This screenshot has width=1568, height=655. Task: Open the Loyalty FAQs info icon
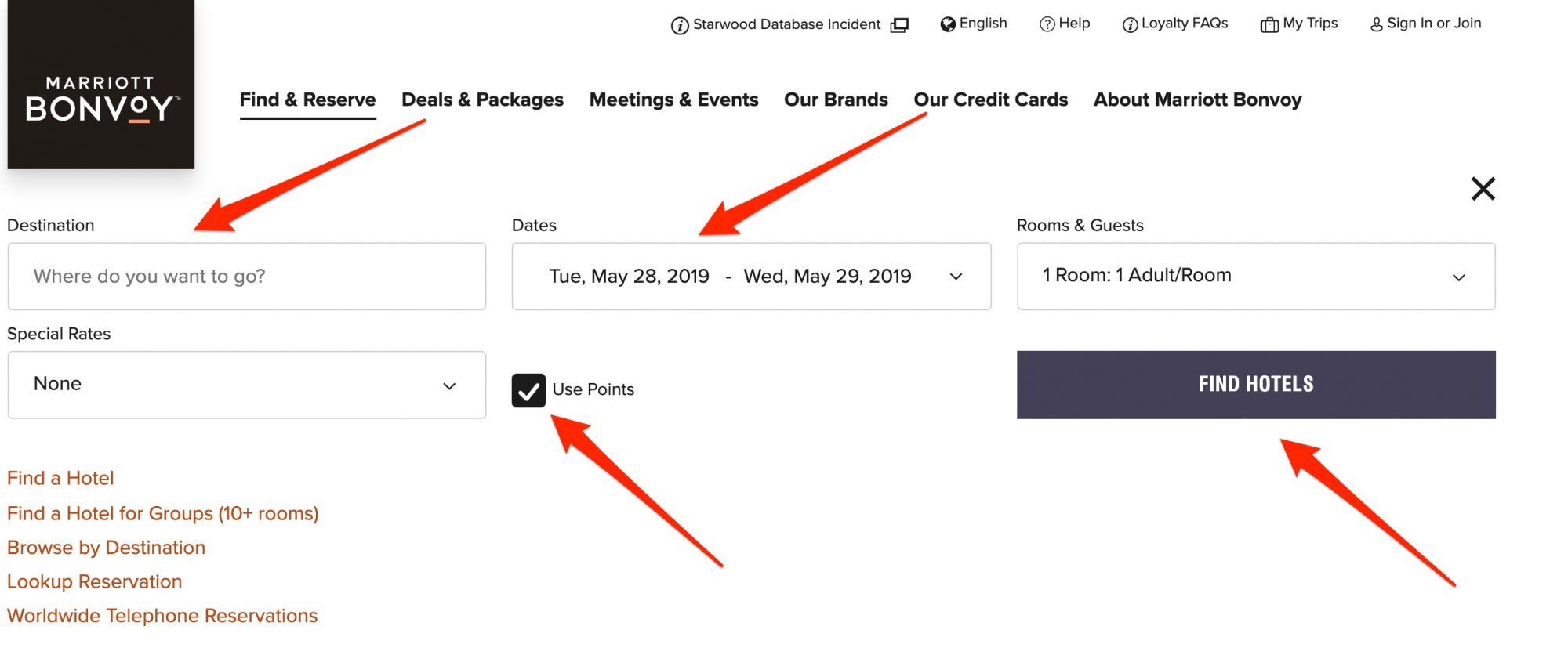(x=1130, y=25)
